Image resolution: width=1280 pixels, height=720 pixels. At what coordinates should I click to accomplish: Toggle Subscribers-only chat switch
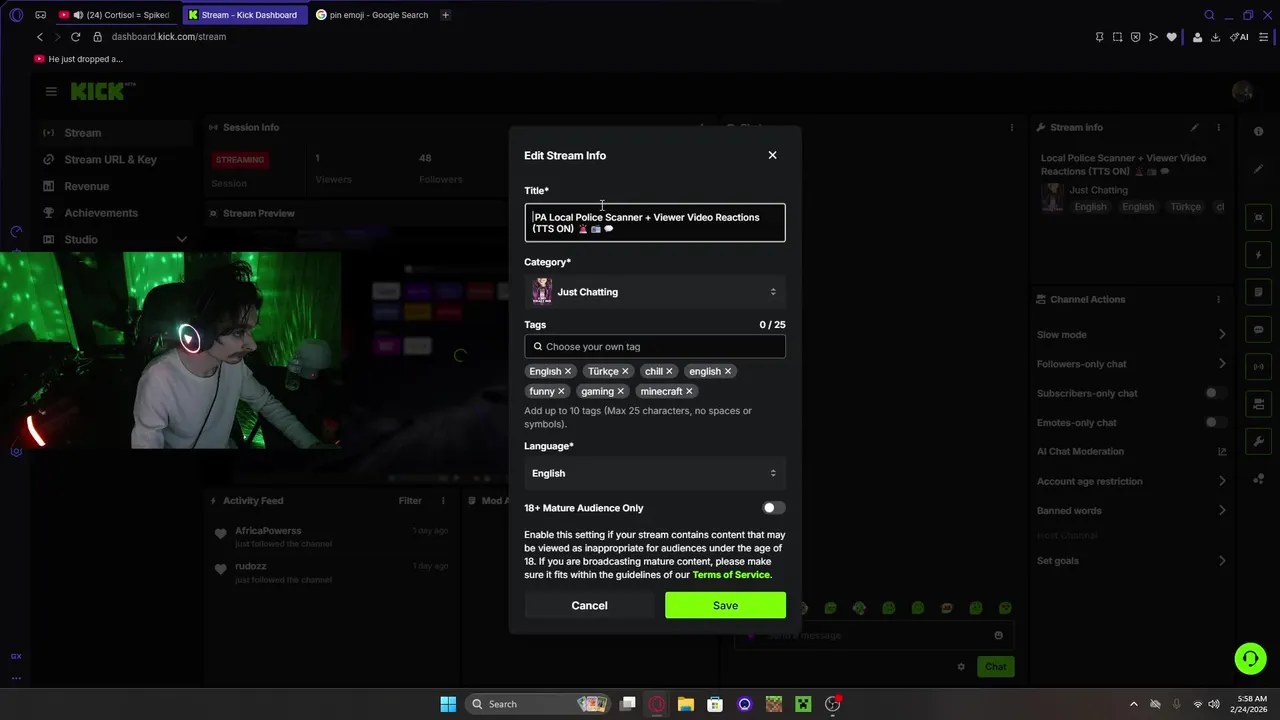[x=1215, y=393]
